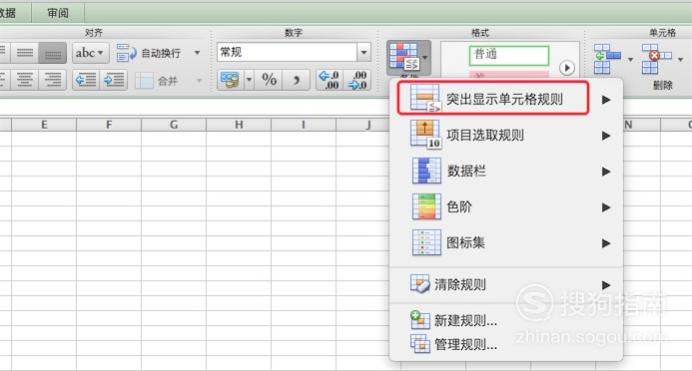
Task: Expand the cell styles gallery arrow
Action: [x=567, y=68]
